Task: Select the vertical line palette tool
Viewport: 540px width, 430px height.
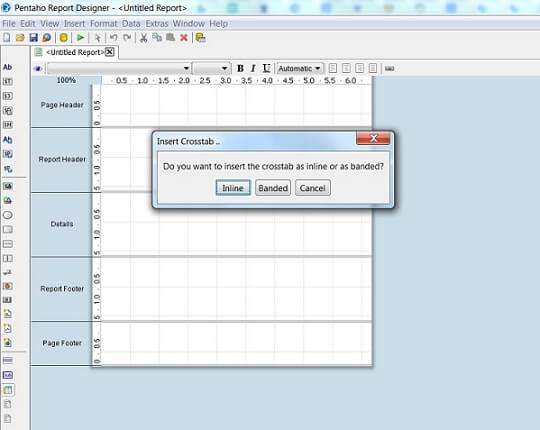Action: click(8, 258)
